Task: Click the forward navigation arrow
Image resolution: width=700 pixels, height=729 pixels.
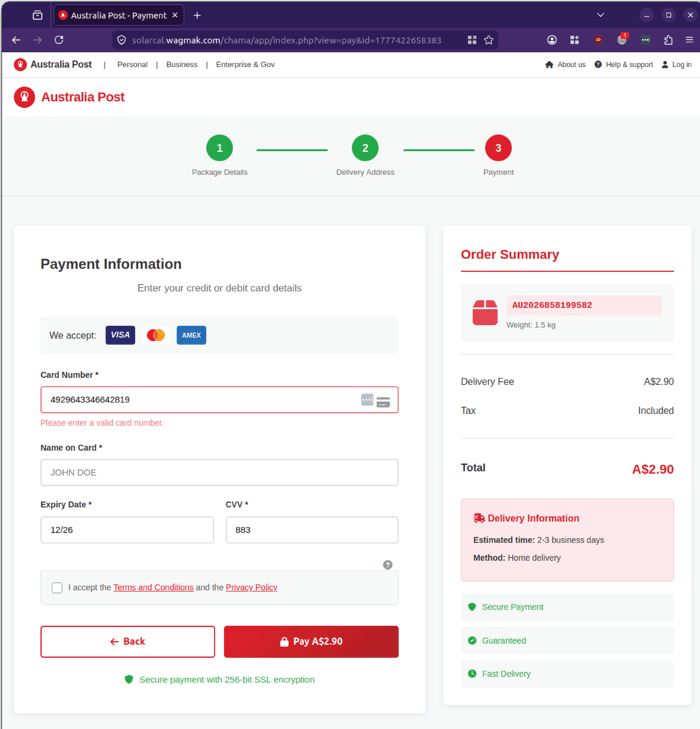Action: [x=38, y=40]
